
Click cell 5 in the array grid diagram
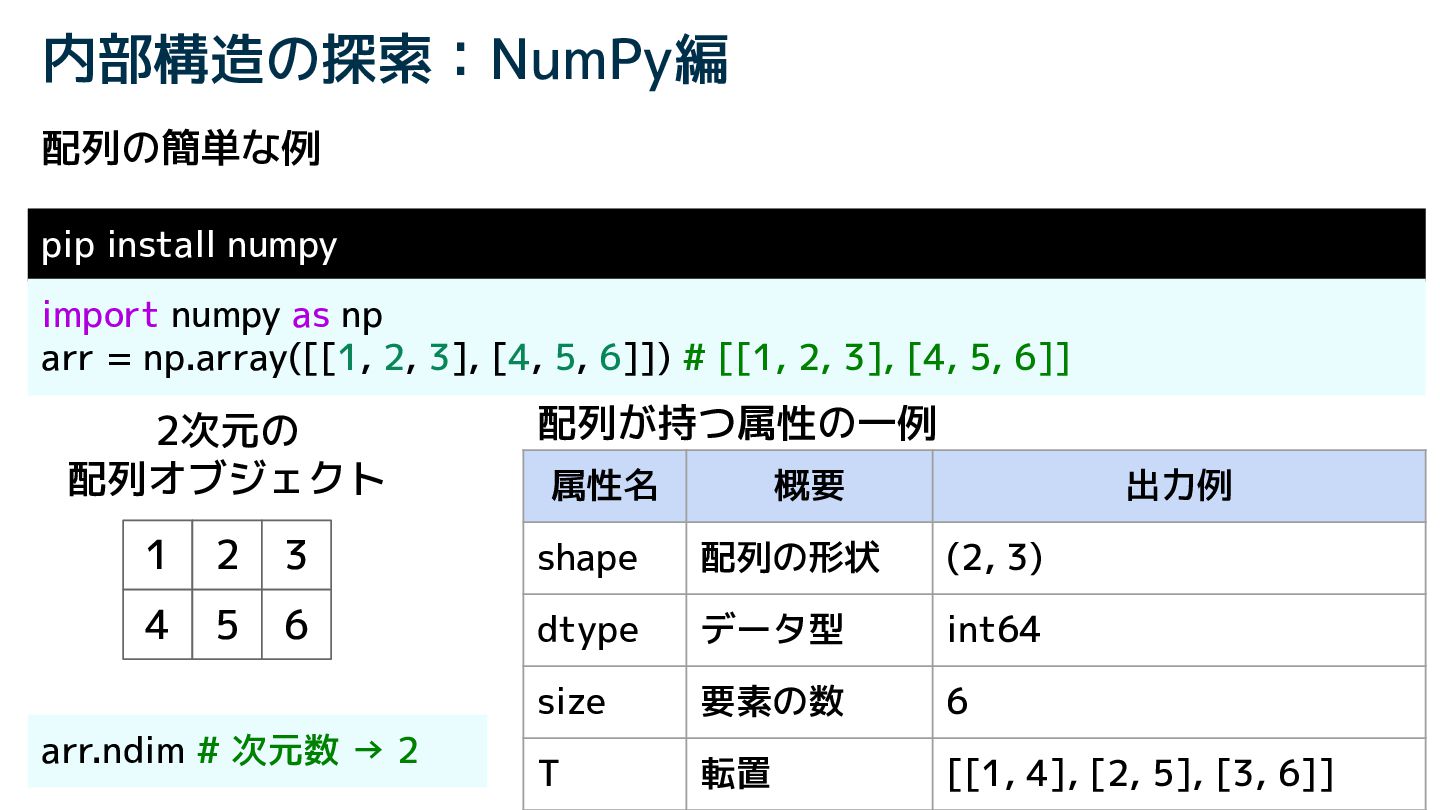227,625
